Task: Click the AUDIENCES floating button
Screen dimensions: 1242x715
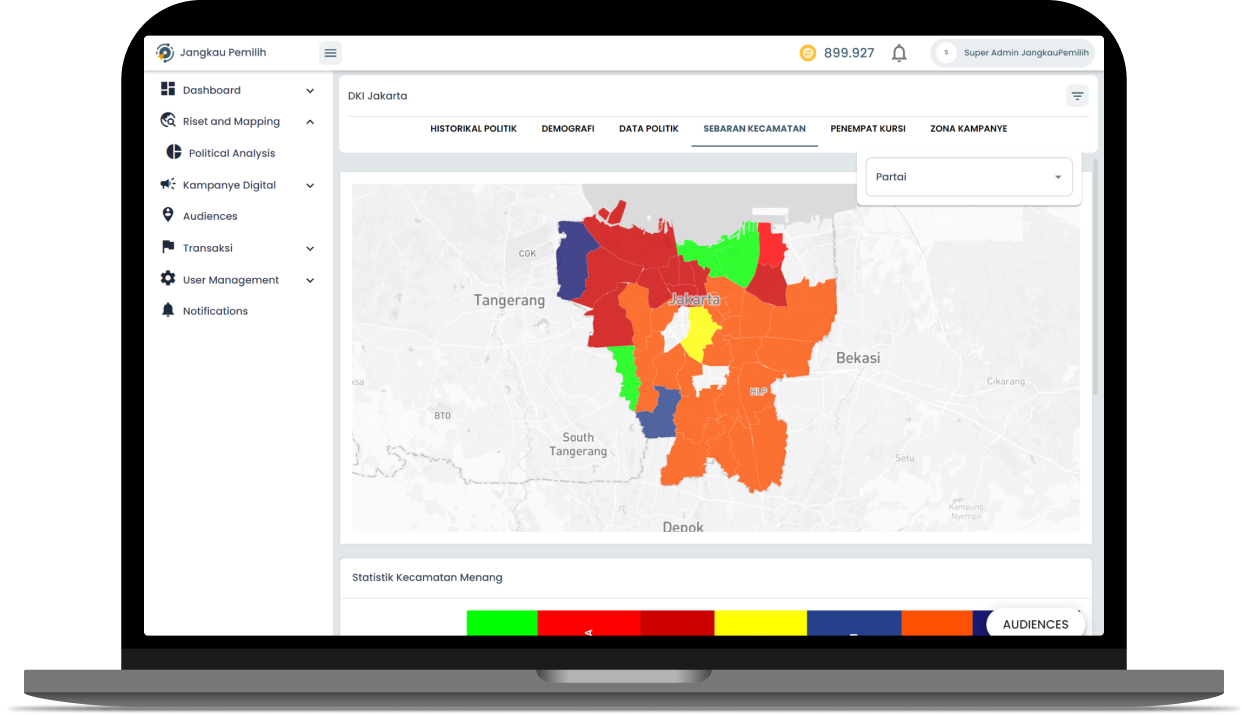Action: point(1035,624)
